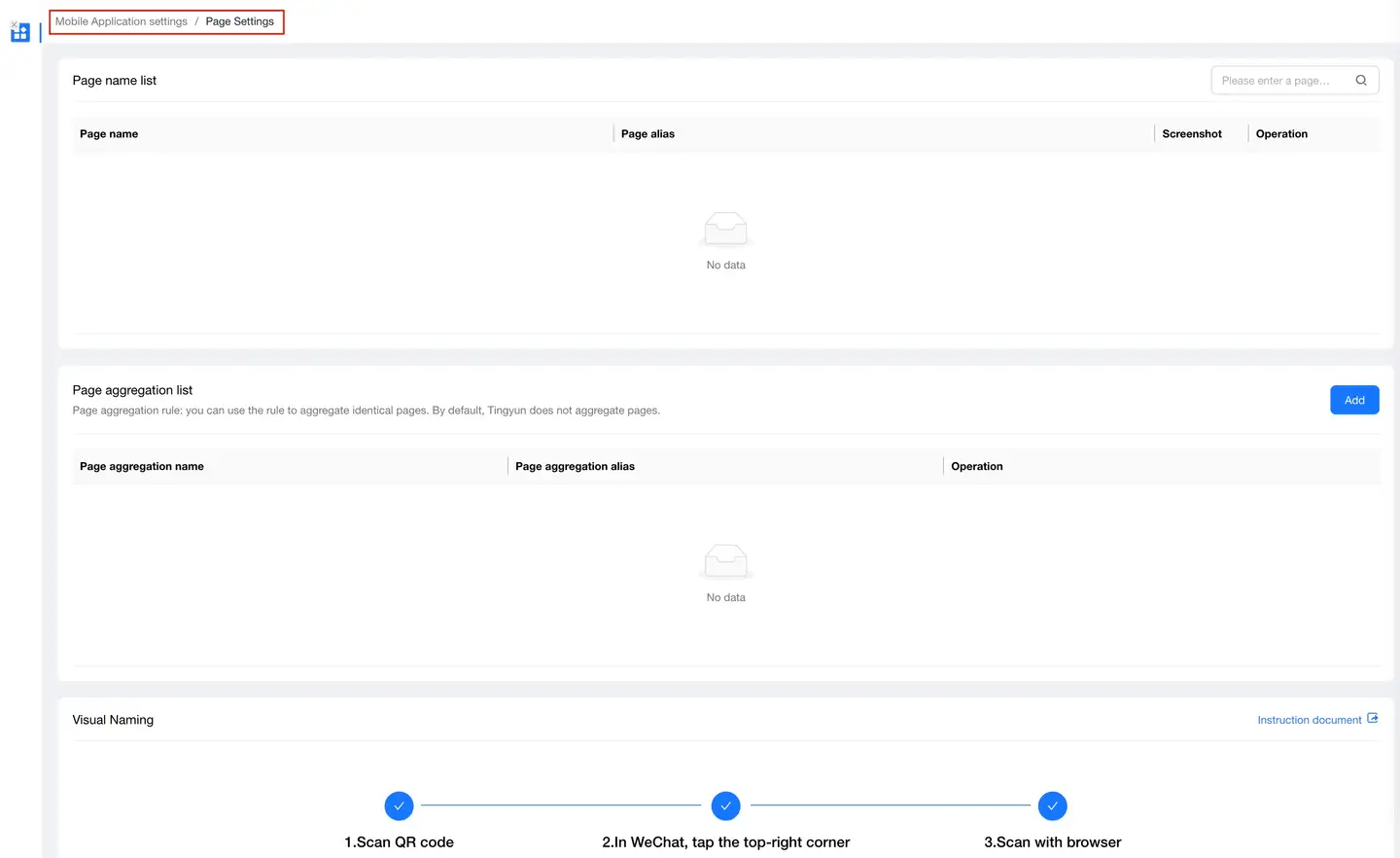Viewport: 1400px width, 858px height.
Task: Click the Visual Naming section title
Action: [113, 720]
